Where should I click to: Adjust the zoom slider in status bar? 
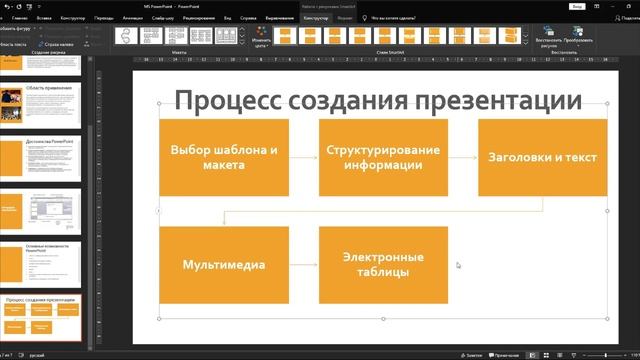point(605,356)
